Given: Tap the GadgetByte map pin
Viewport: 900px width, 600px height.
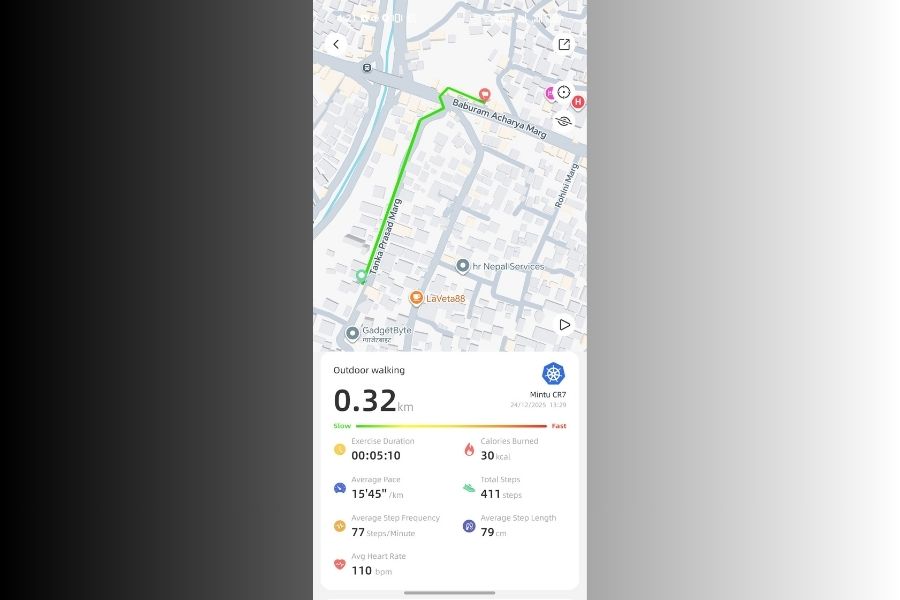Looking at the screenshot, I should tap(352, 333).
